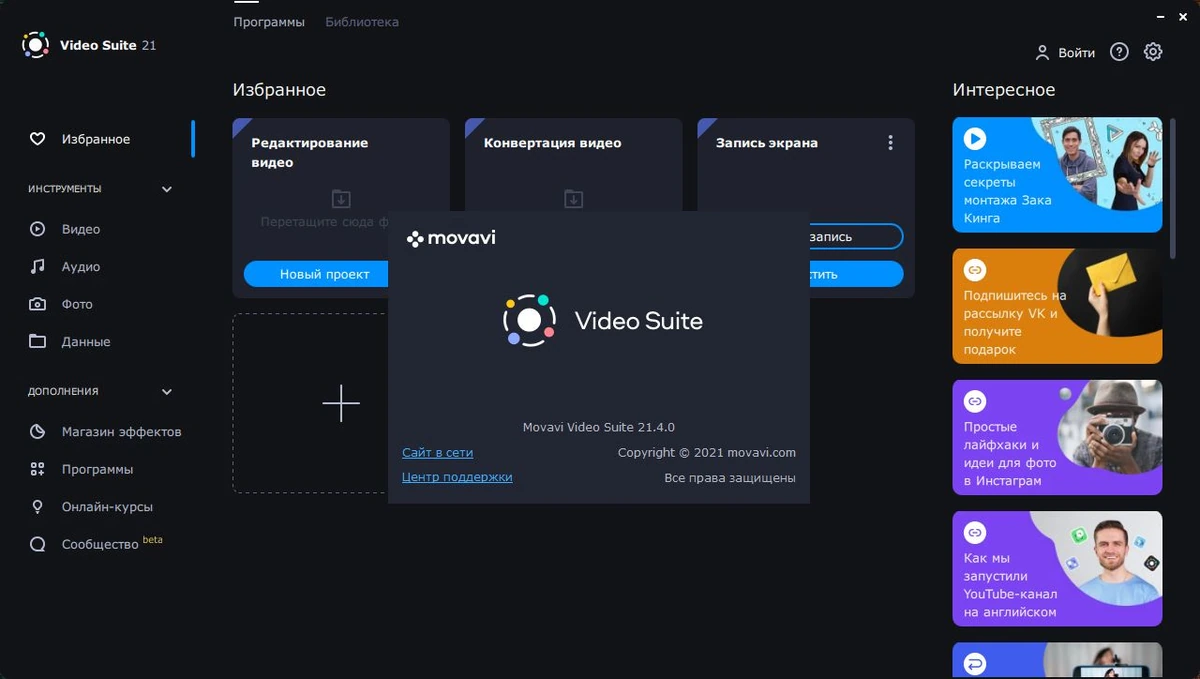Click the drop-files icon in Конвертация видео card
1200x679 pixels.
pyautogui.click(x=573, y=198)
